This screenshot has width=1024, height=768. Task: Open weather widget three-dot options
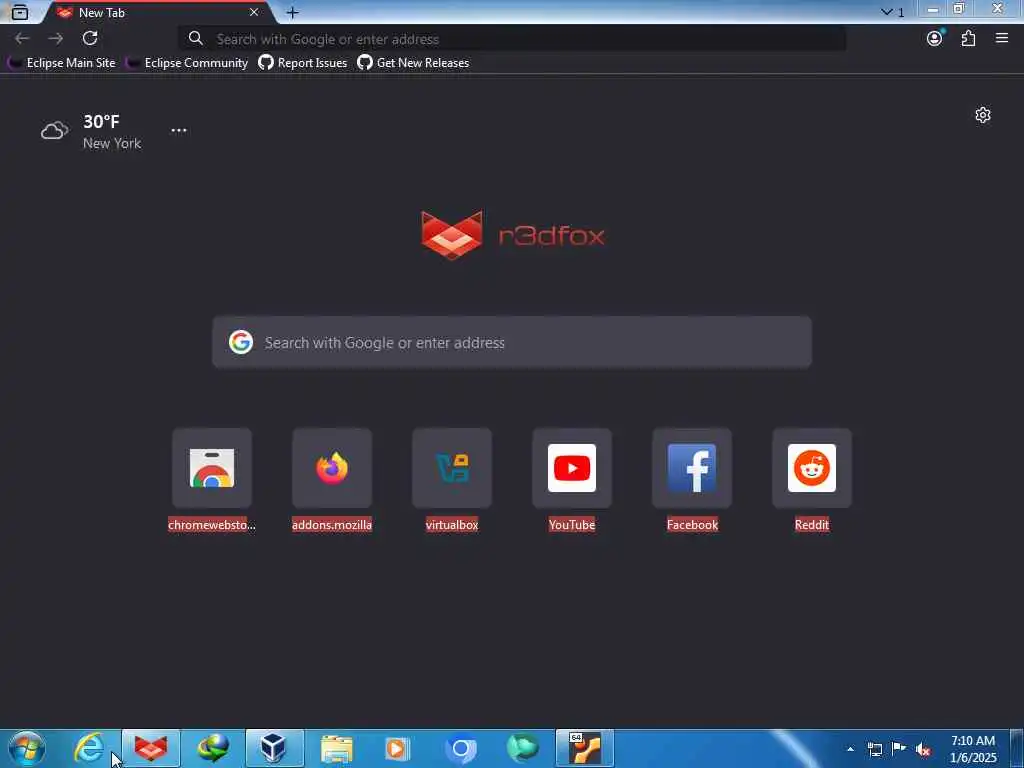[179, 130]
